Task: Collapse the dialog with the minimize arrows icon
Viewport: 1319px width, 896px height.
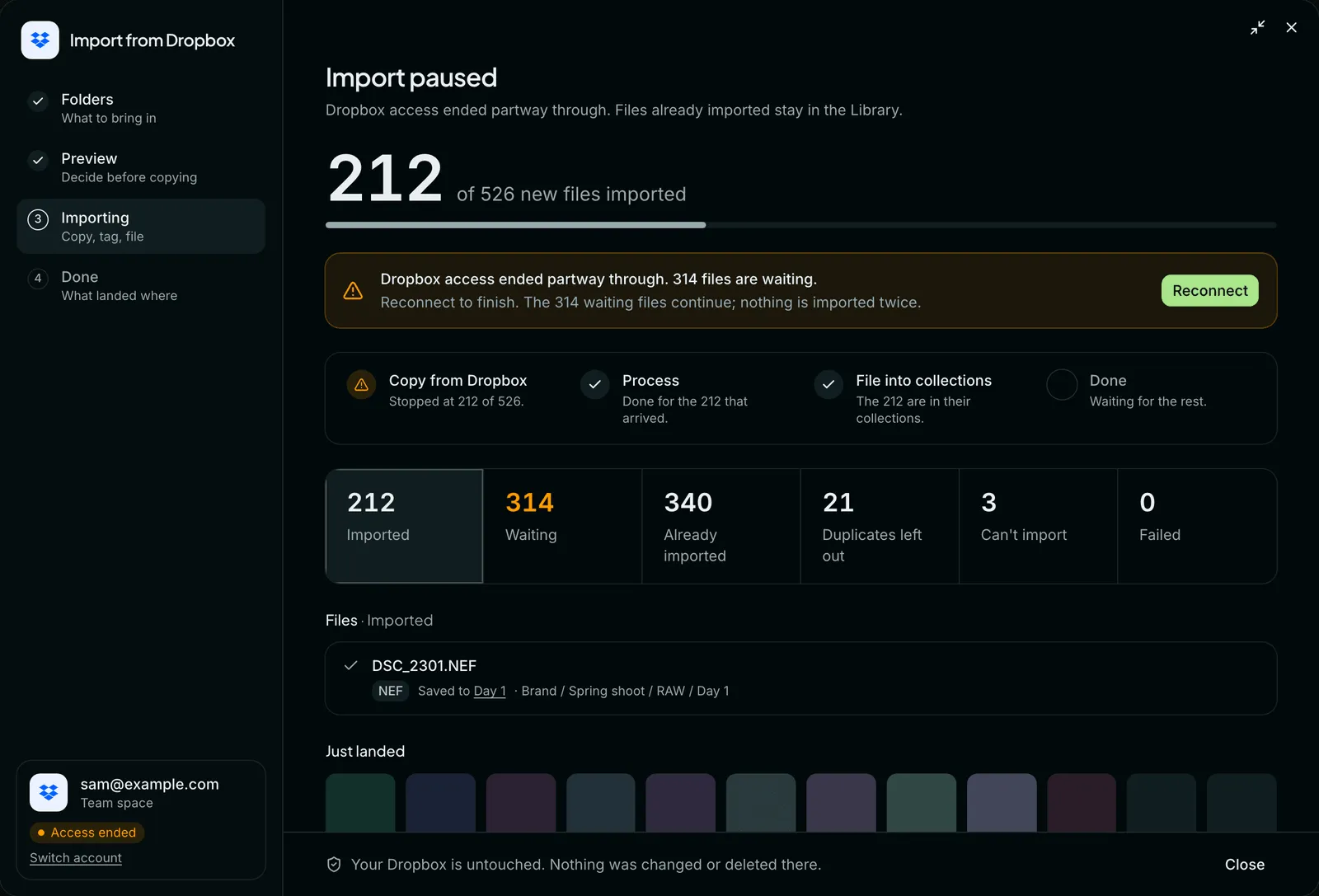Action: [x=1257, y=27]
